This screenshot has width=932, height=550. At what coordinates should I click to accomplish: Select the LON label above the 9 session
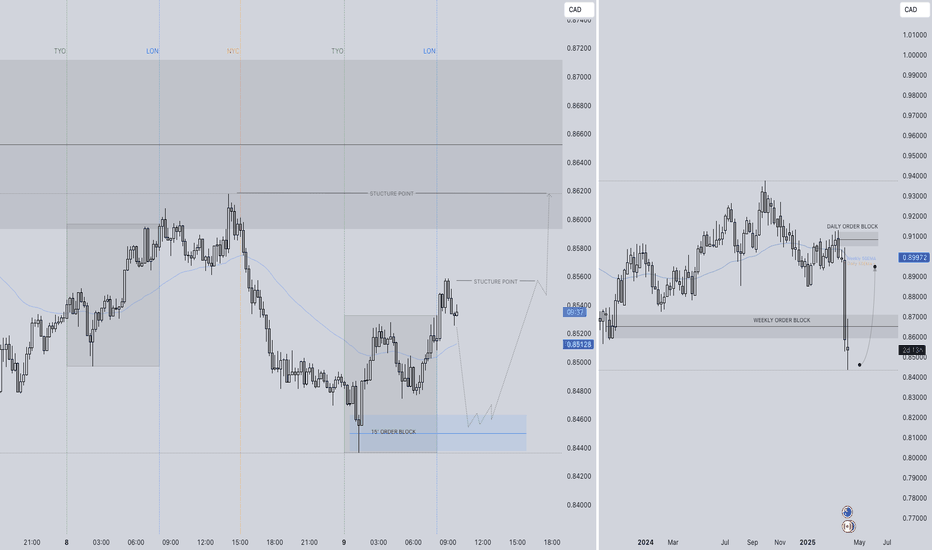(429, 51)
